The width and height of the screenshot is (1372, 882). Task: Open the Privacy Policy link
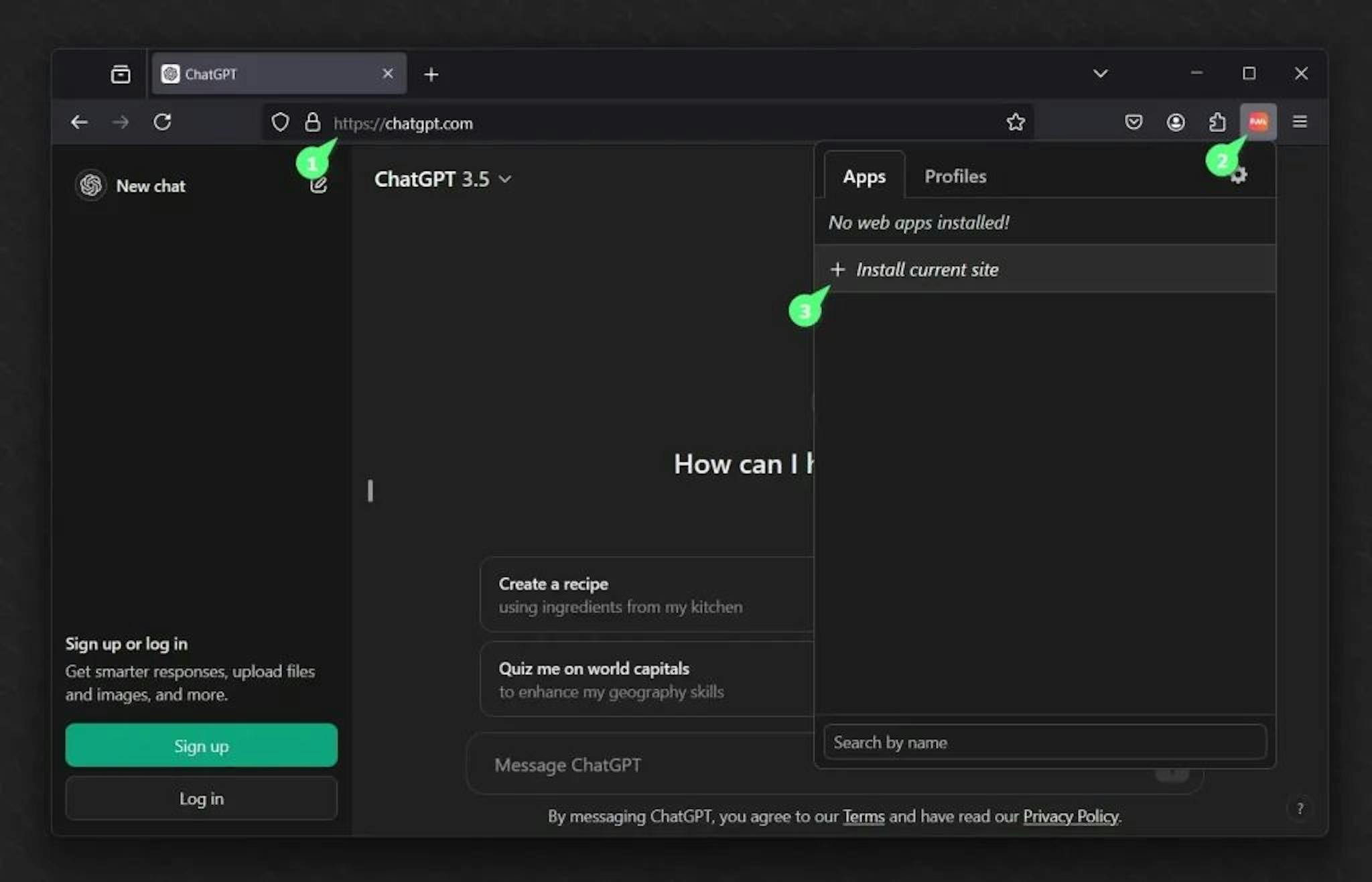coord(1071,816)
